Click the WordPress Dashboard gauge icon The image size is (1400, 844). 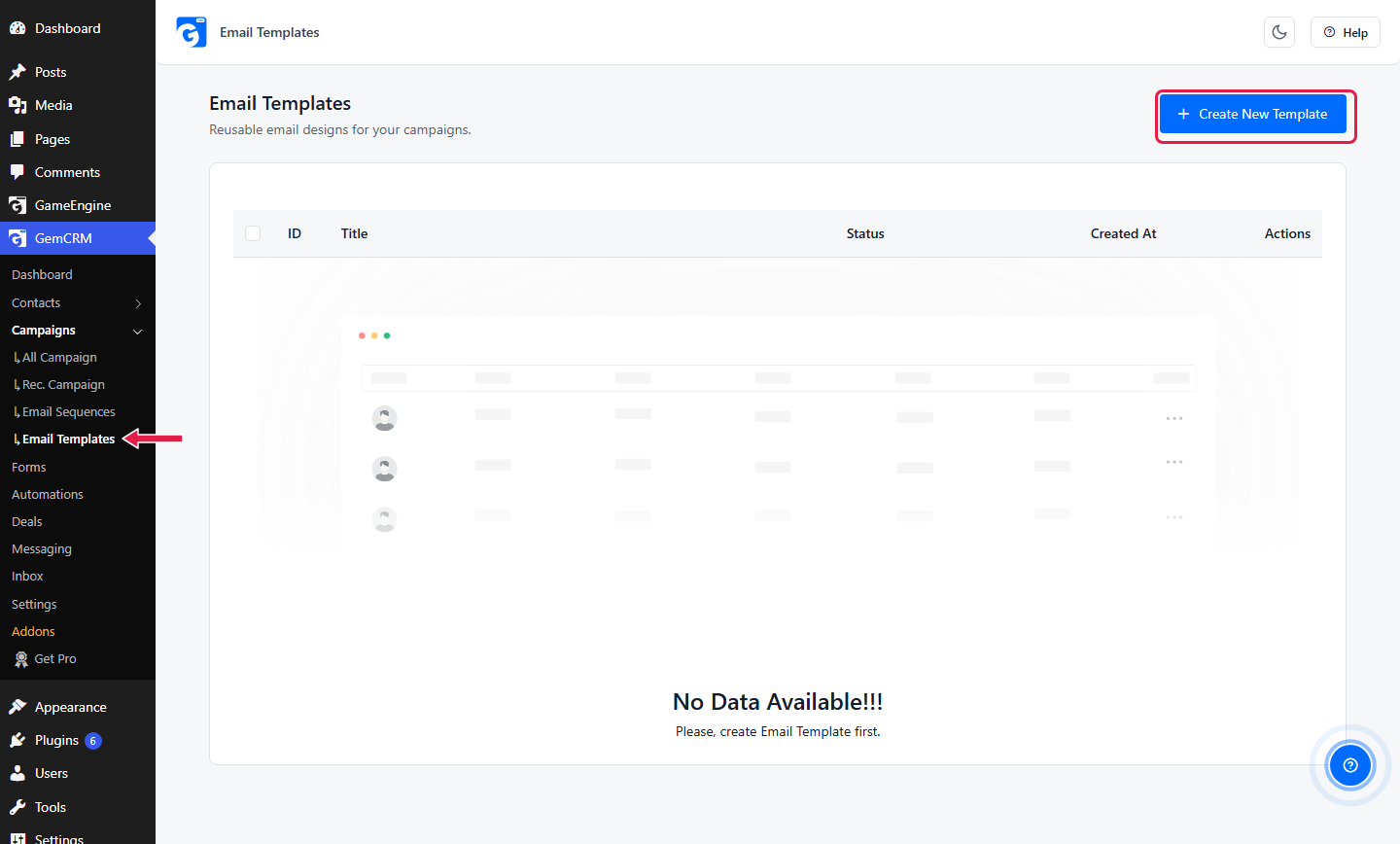17,28
